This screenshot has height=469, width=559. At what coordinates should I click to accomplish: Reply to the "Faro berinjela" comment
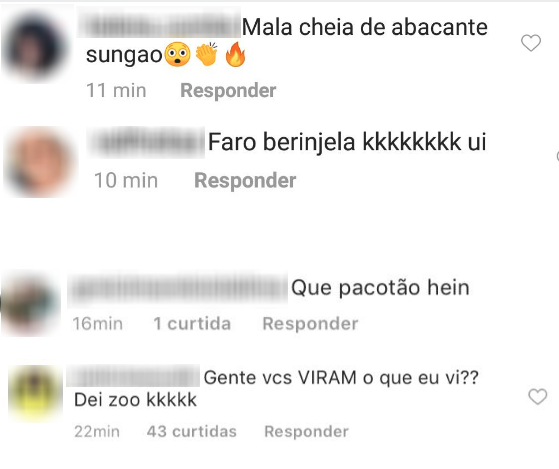tap(245, 180)
